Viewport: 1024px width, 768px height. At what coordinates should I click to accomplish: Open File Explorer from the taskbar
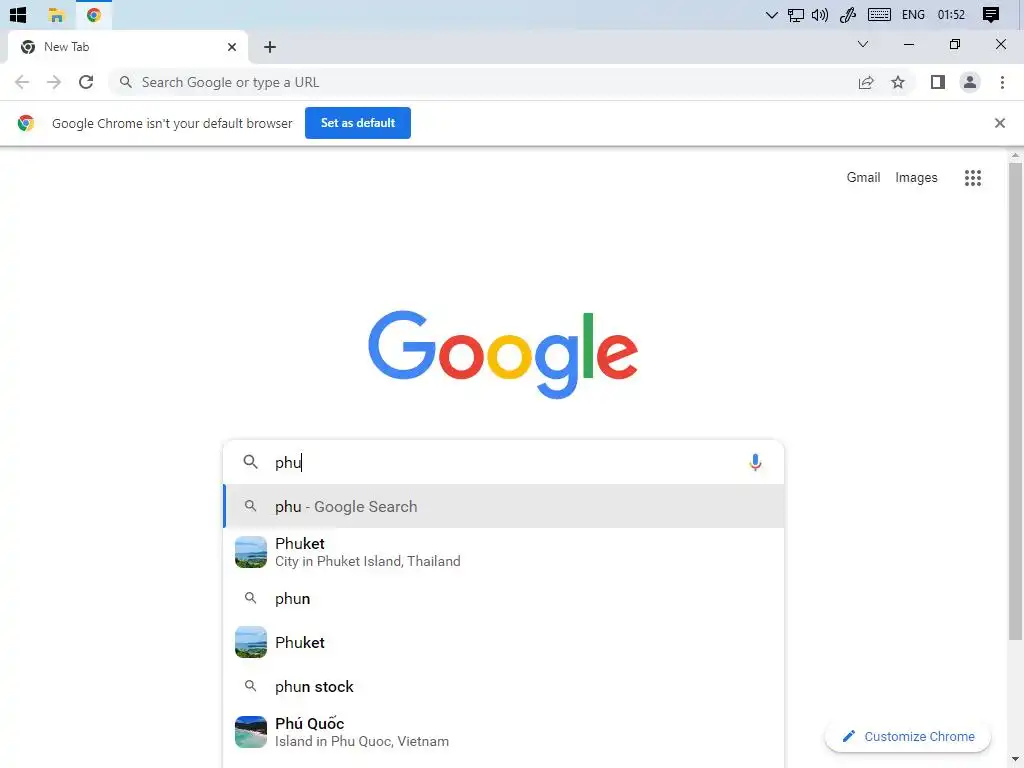(x=56, y=14)
